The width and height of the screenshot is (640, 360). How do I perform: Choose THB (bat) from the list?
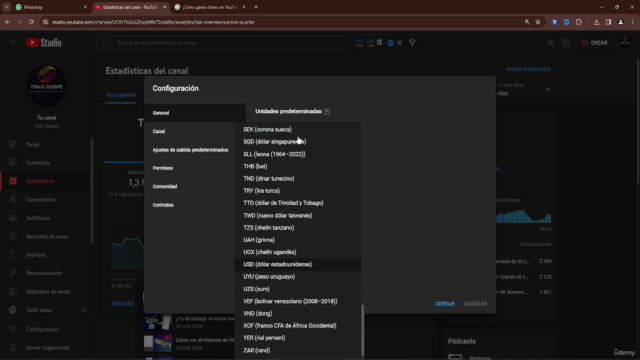(x=298, y=167)
